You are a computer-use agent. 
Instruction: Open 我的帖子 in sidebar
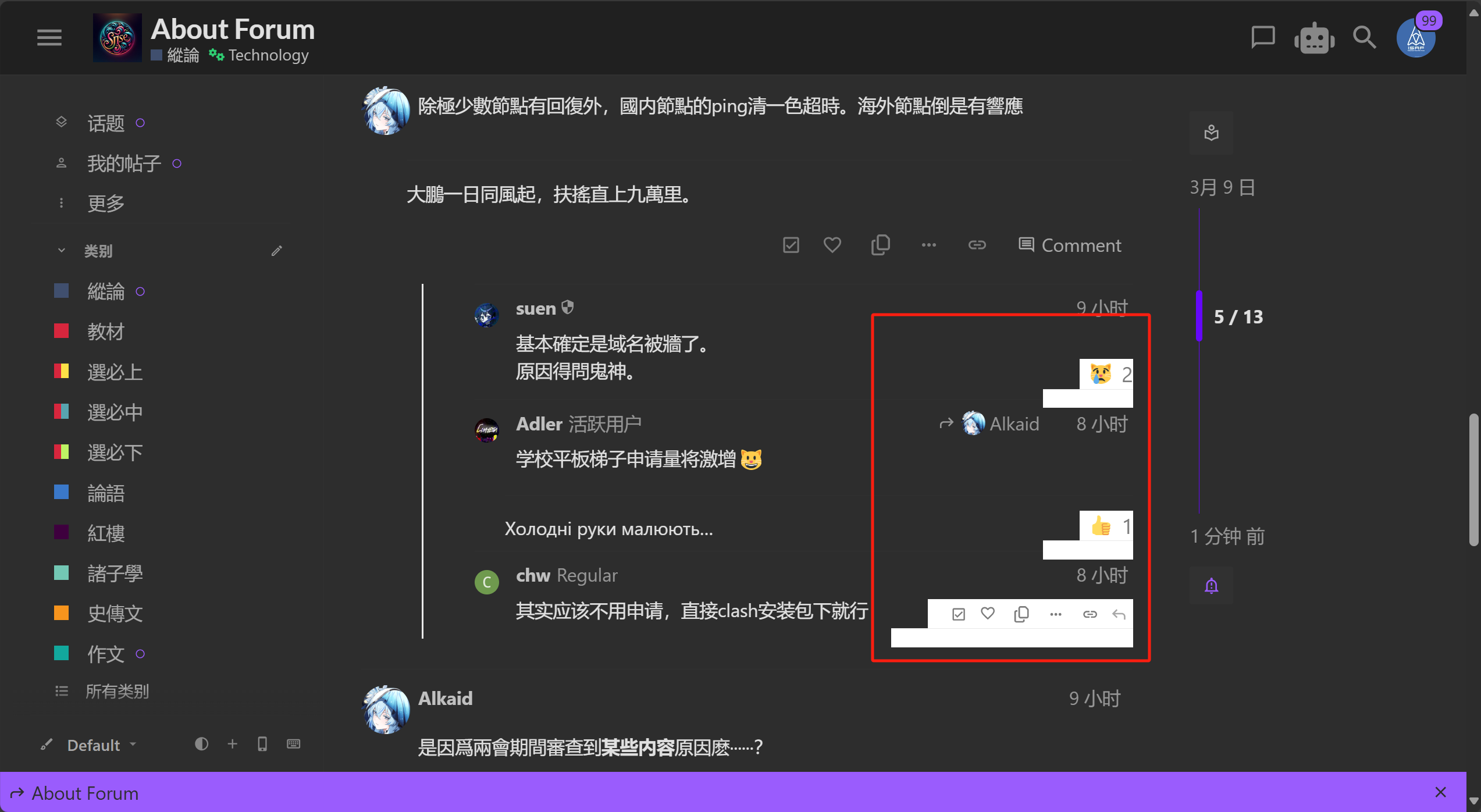click(x=124, y=163)
